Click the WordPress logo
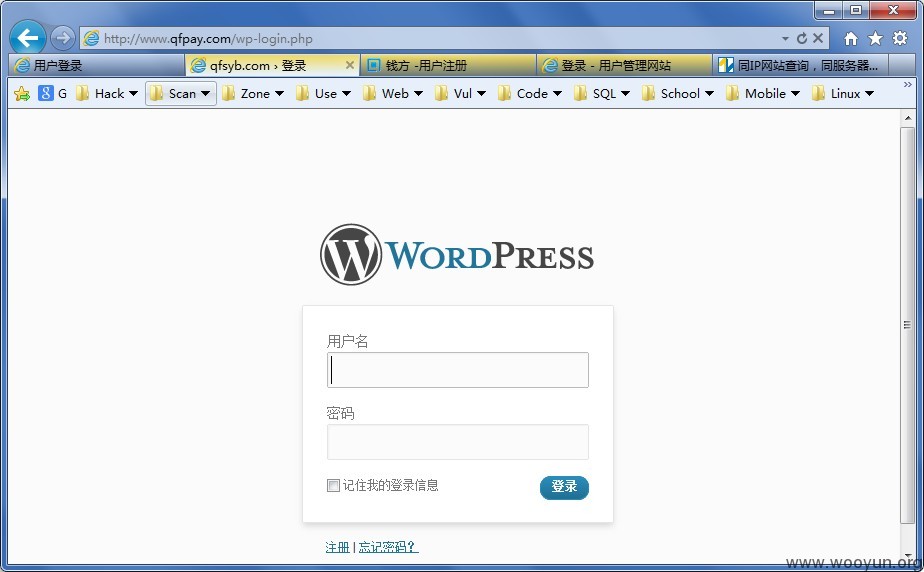This screenshot has height=572, width=924. pyautogui.click(x=457, y=254)
